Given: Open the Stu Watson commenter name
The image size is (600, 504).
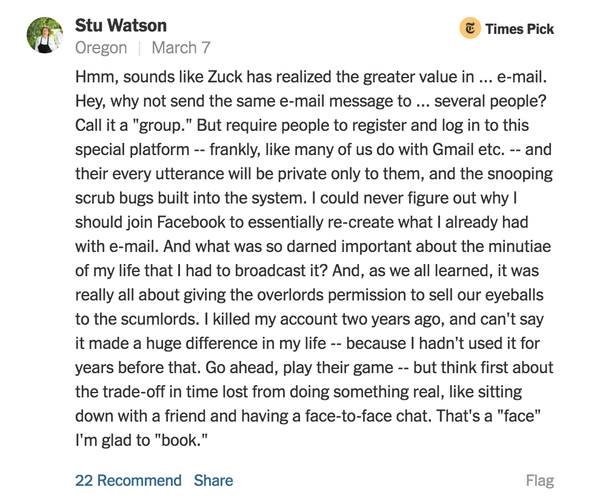Looking at the screenshot, I should pyautogui.click(x=121, y=26).
